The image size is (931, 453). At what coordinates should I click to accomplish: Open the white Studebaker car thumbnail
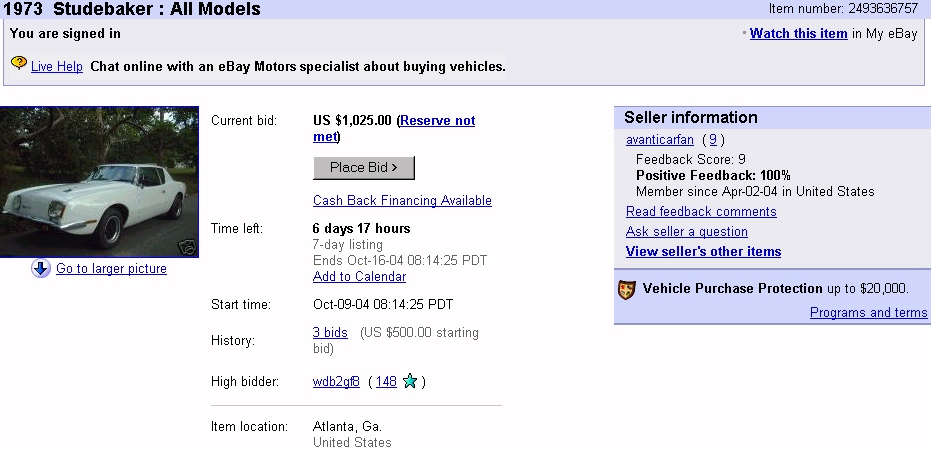click(x=100, y=181)
